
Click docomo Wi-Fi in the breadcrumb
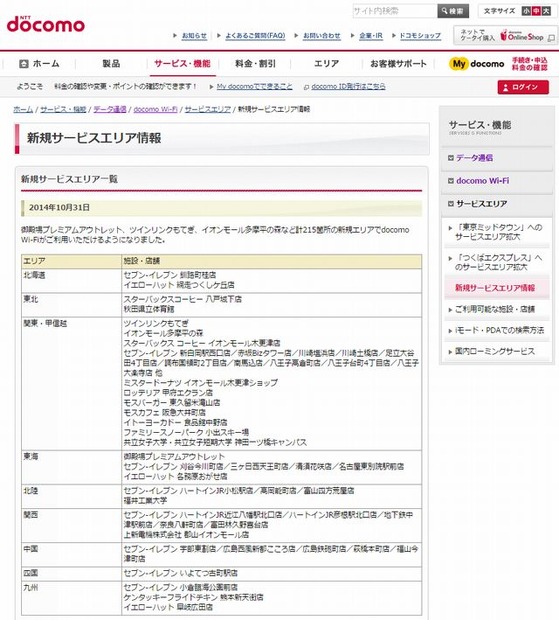click(155, 109)
